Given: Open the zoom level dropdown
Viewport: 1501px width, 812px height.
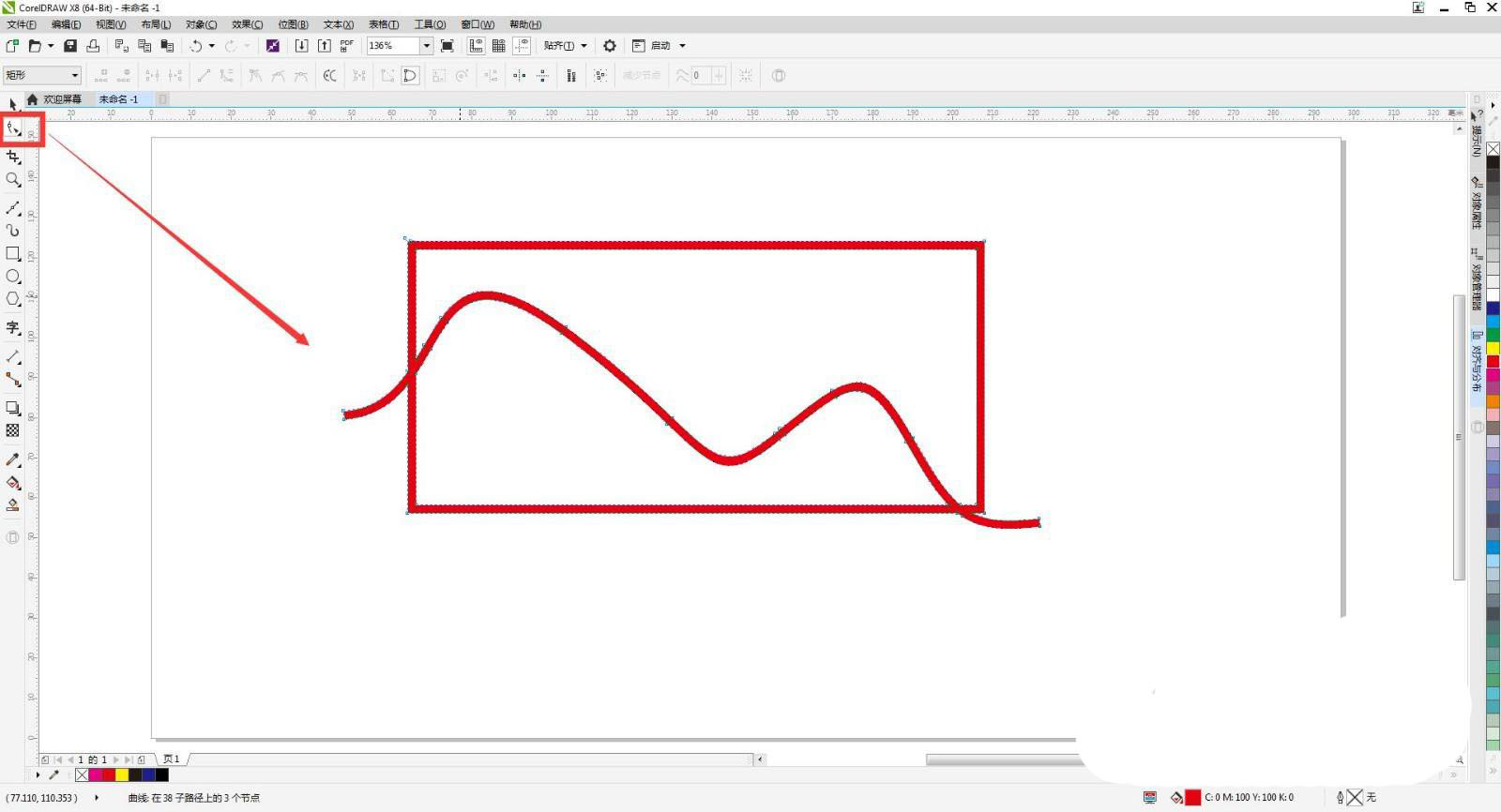Looking at the screenshot, I should 426,46.
